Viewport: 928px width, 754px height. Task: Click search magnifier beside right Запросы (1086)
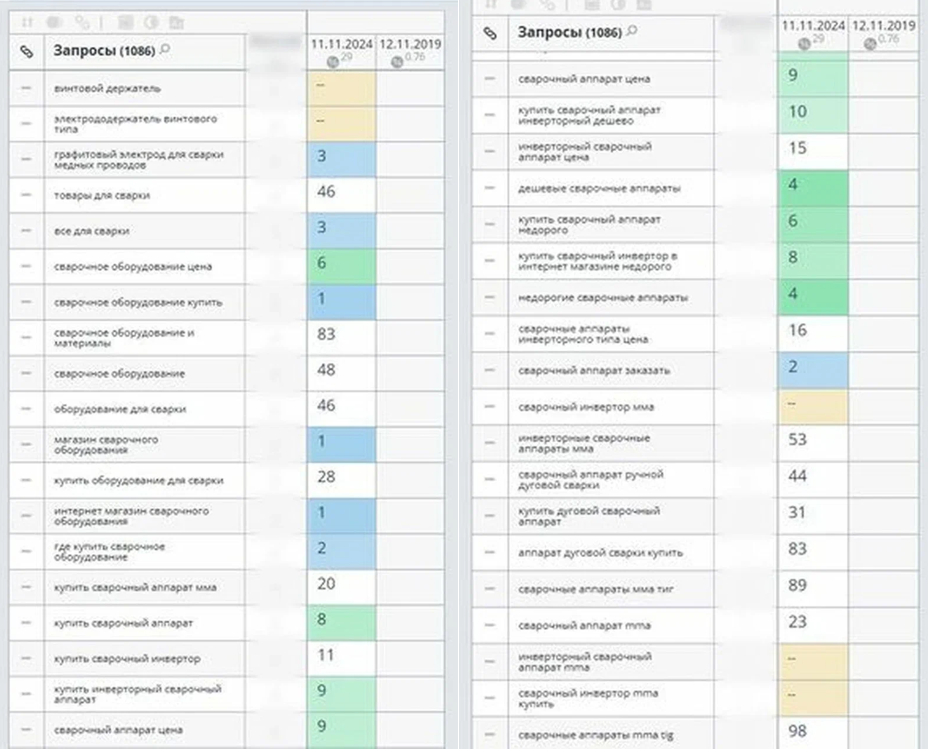point(635,31)
